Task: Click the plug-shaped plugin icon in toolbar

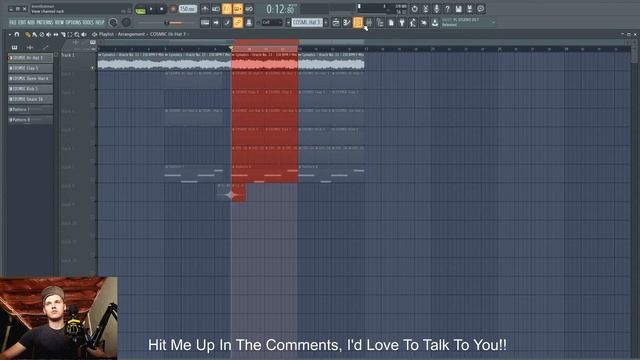Action: 402,22
